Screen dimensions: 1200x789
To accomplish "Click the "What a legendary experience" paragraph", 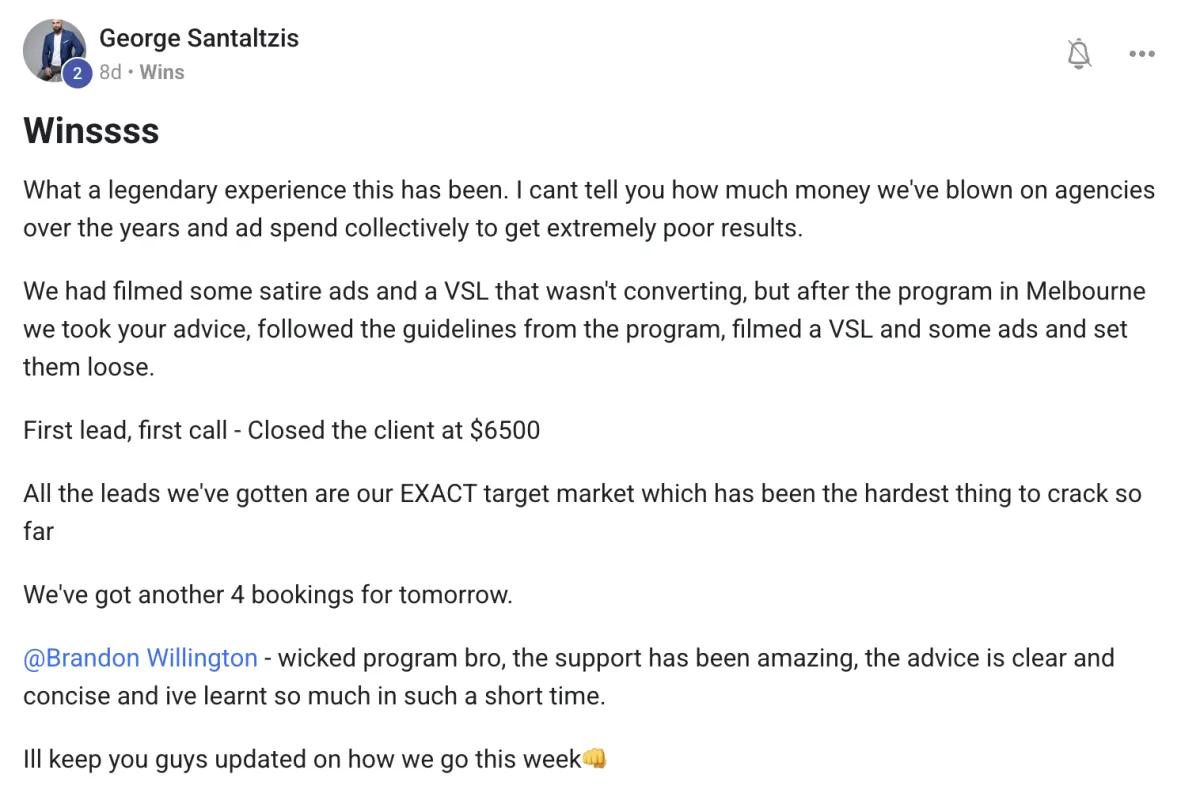I will pyautogui.click(x=589, y=209).
